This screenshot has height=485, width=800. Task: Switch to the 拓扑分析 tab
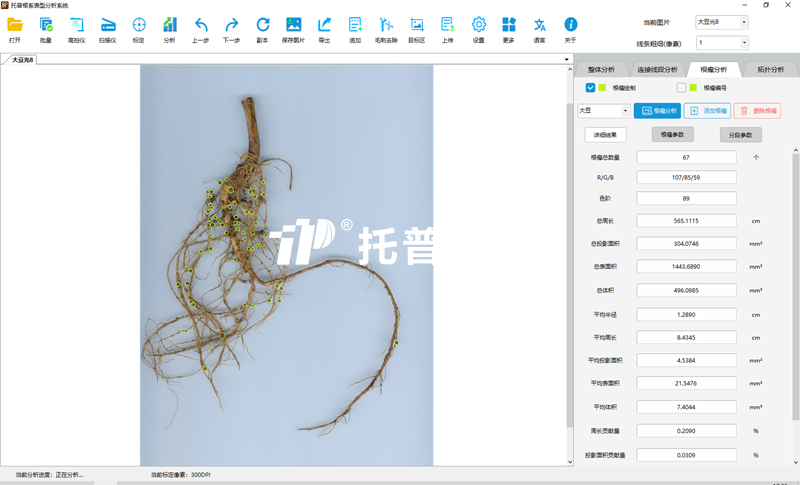coord(769,70)
